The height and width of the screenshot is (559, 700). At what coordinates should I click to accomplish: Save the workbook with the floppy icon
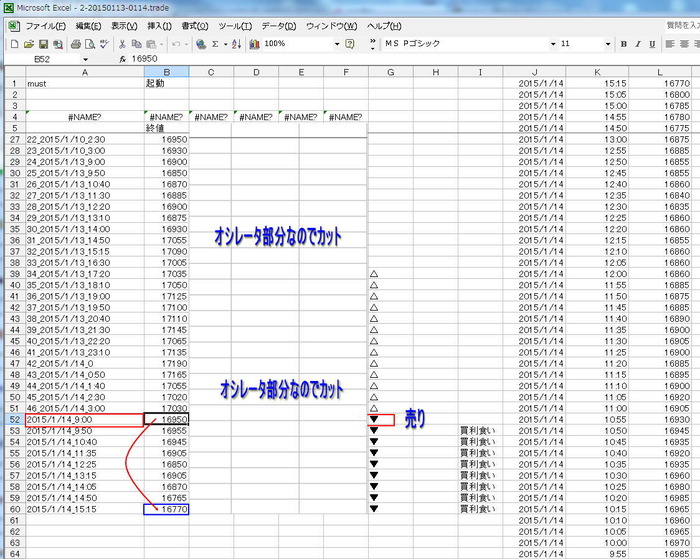[44, 44]
